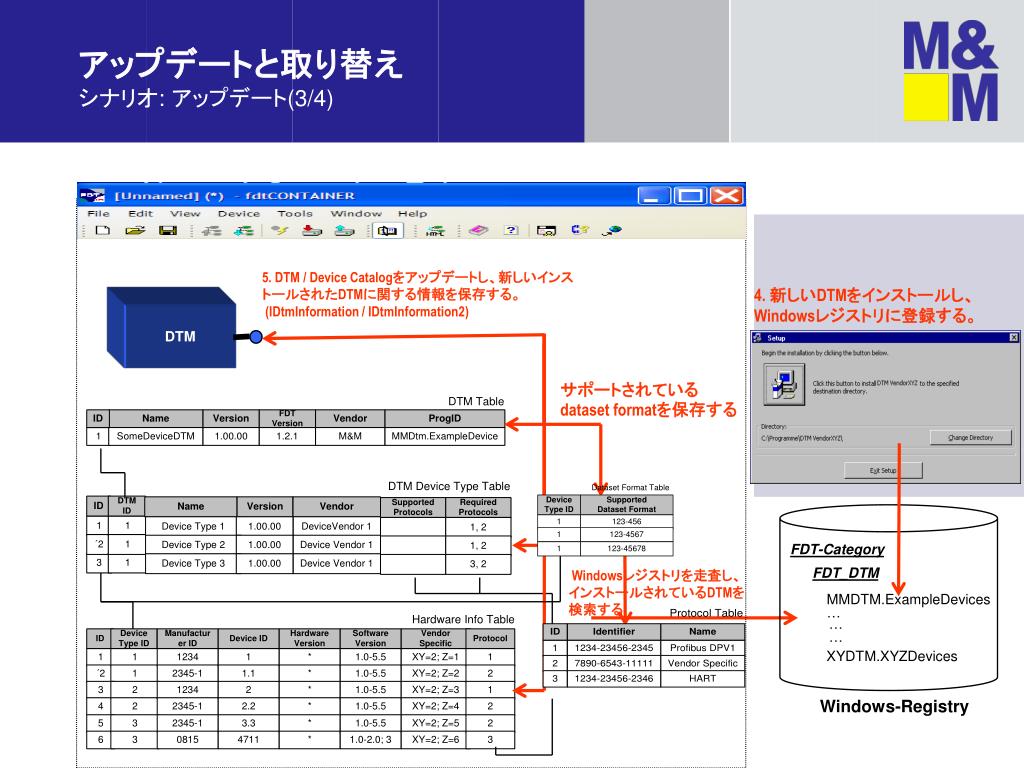The width and height of the screenshot is (1024, 768).
Task: Select the MMDtm.ExampleDevice ProgID cell
Action: [445, 436]
